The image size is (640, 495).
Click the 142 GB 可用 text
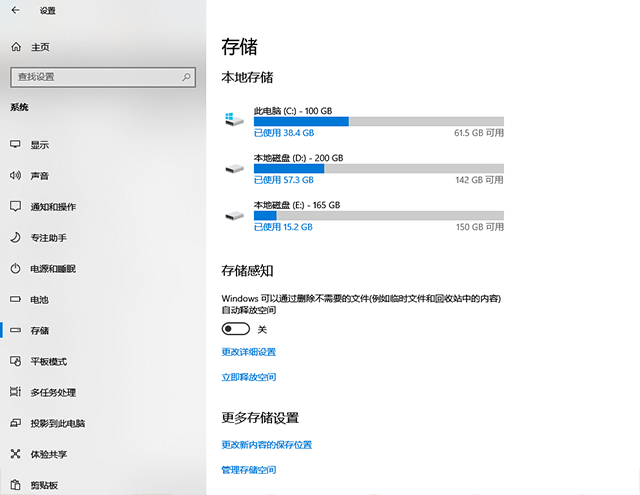click(x=479, y=180)
